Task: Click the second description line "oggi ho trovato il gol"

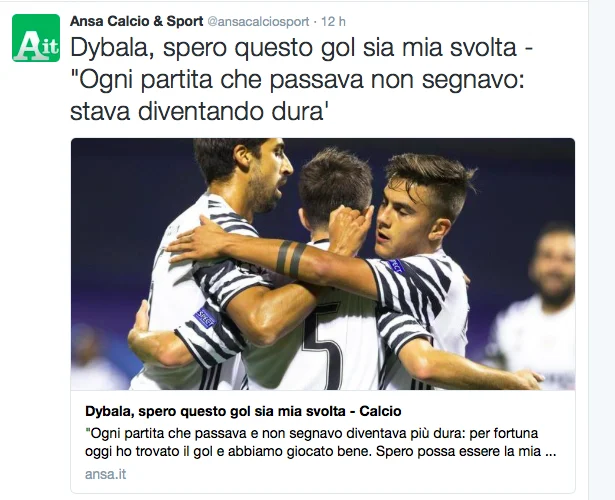Action: click(320, 451)
